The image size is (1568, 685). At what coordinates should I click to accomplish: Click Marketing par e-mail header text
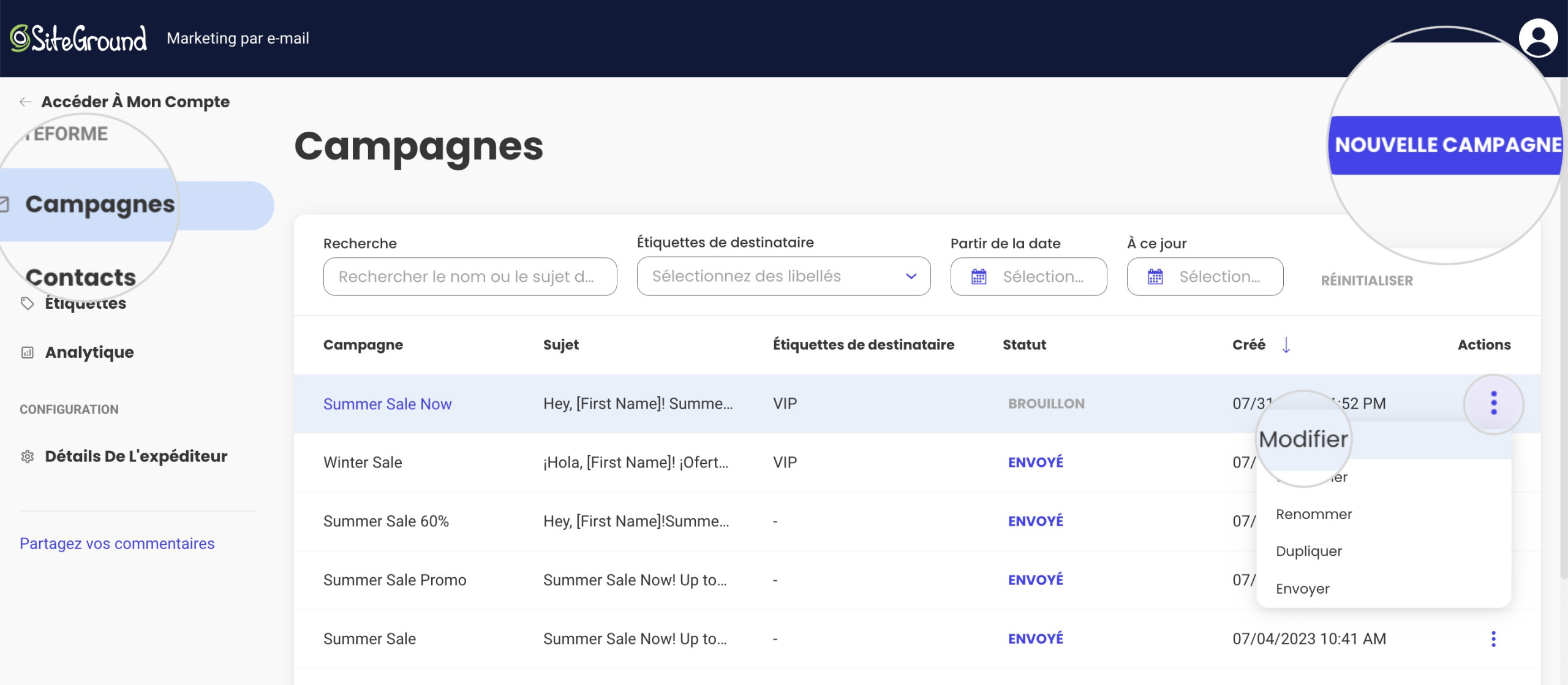point(238,39)
